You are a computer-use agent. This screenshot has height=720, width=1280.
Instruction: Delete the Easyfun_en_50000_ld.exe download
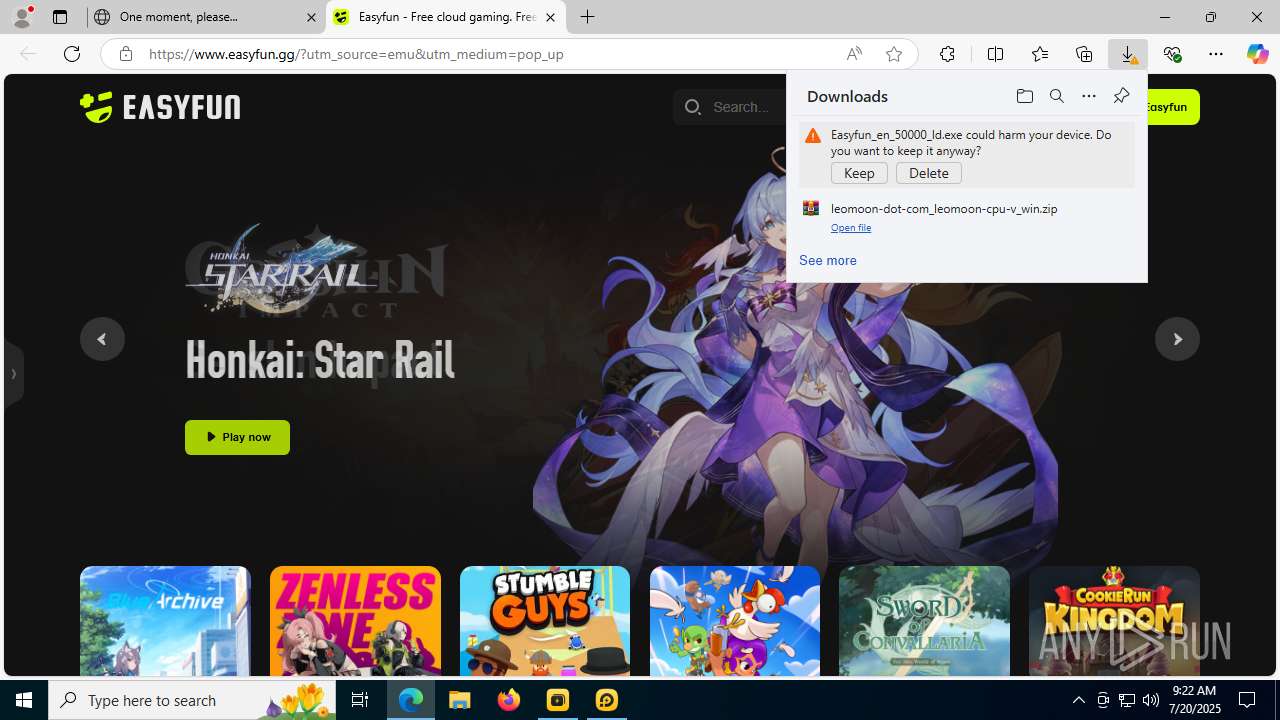pos(929,173)
